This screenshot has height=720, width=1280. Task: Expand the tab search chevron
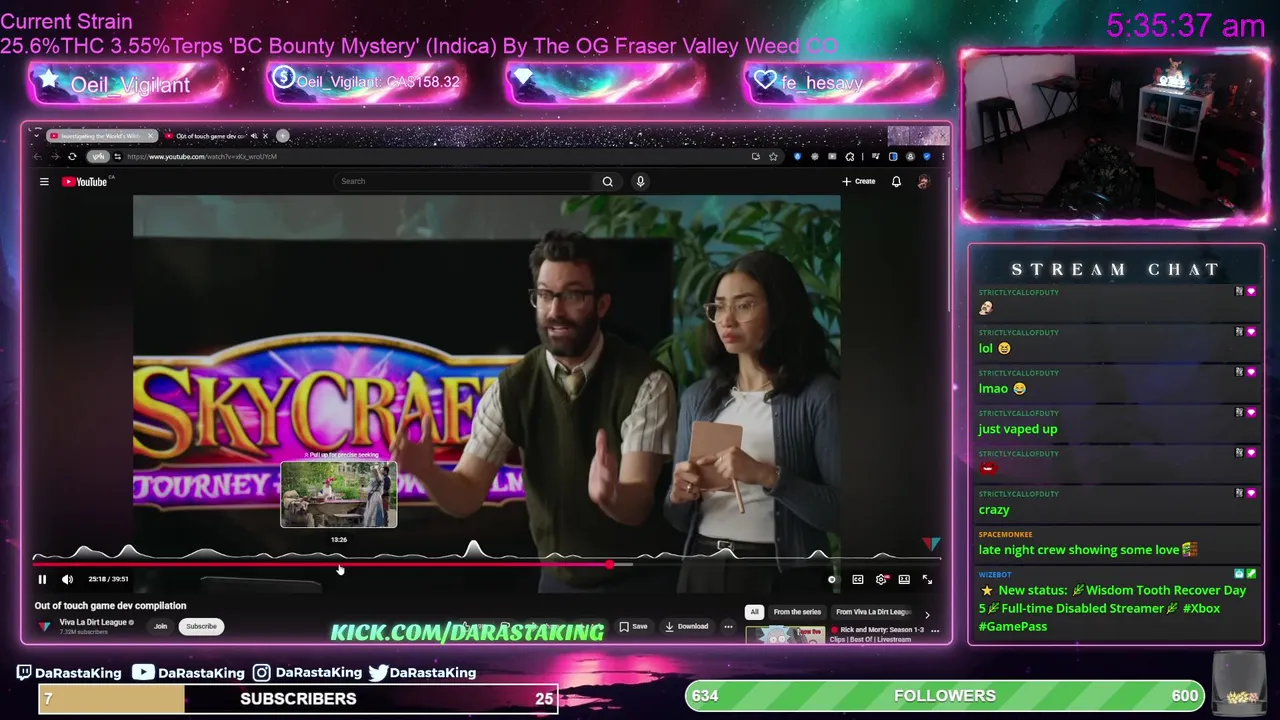(37, 135)
